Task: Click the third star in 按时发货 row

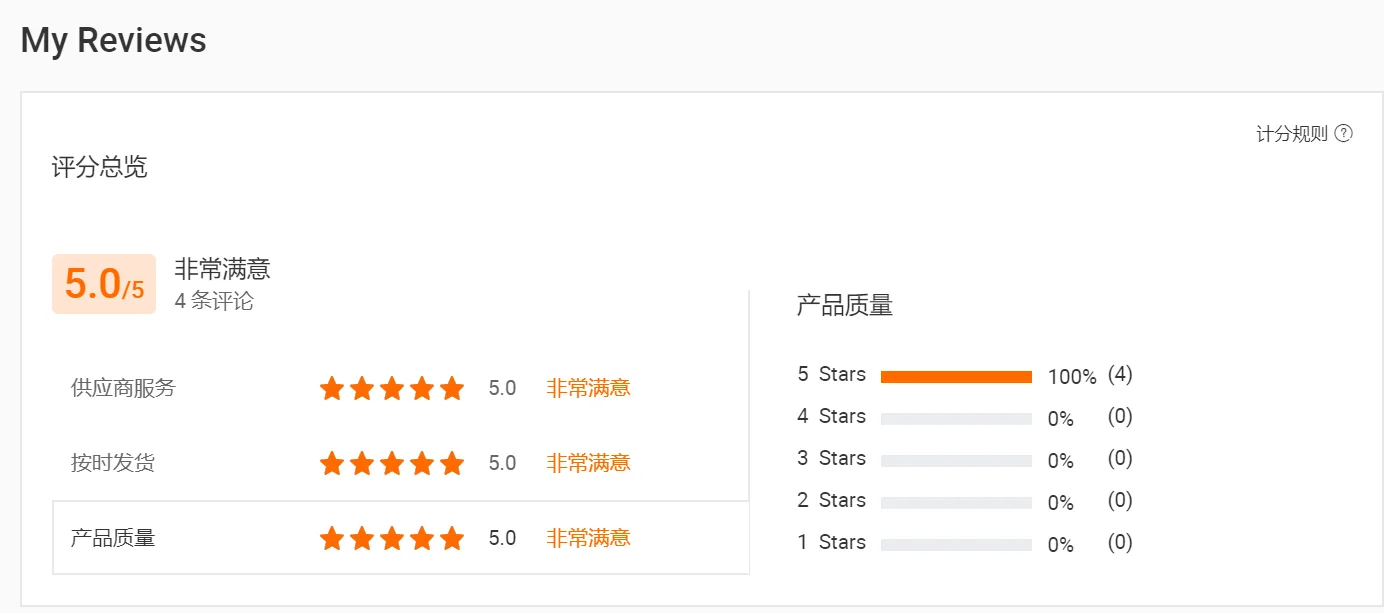Action: (x=392, y=463)
